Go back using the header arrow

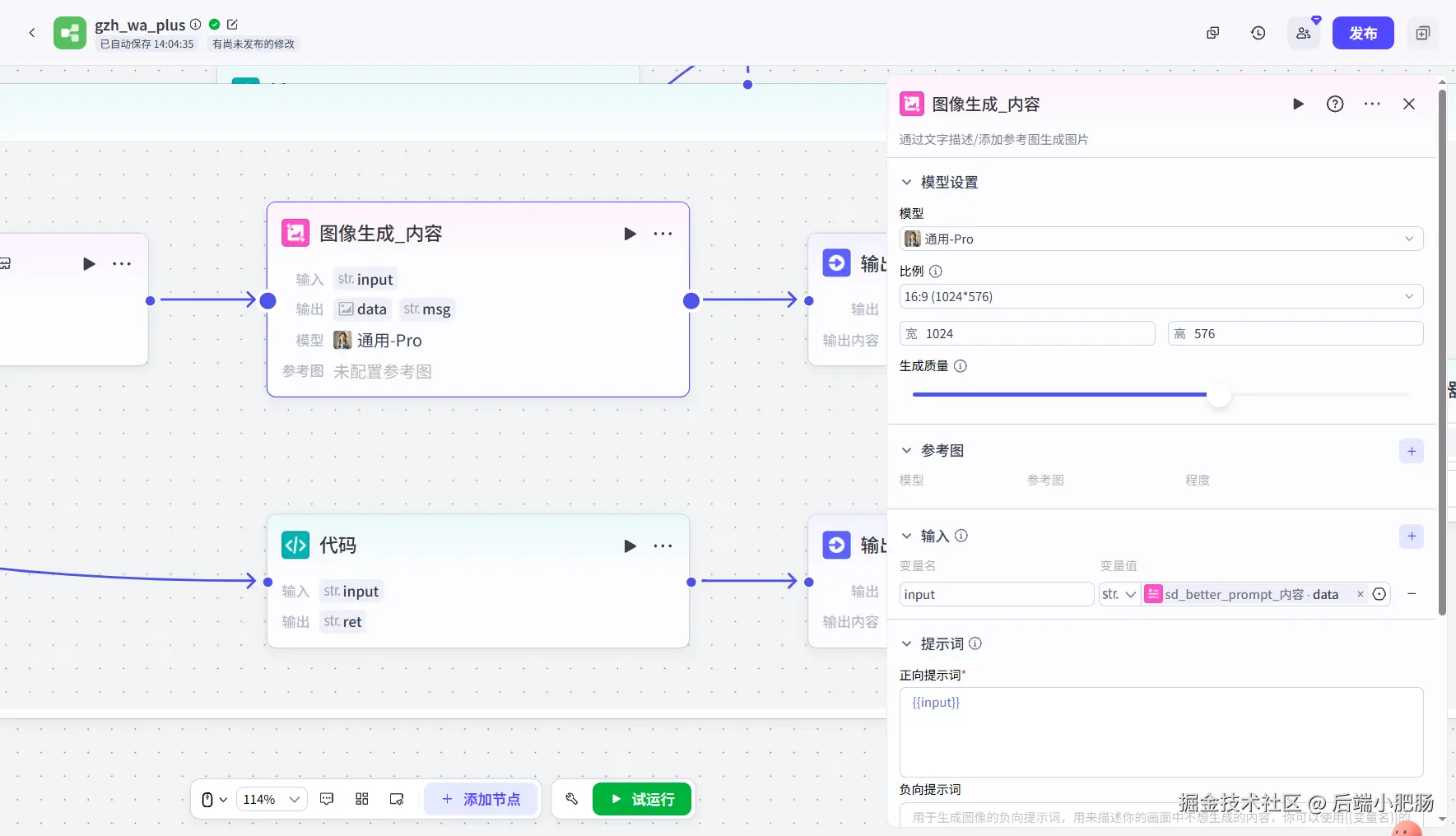click(32, 33)
